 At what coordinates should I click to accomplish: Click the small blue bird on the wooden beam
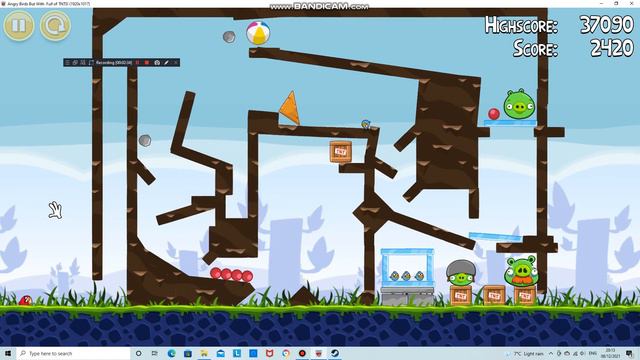(x=366, y=124)
